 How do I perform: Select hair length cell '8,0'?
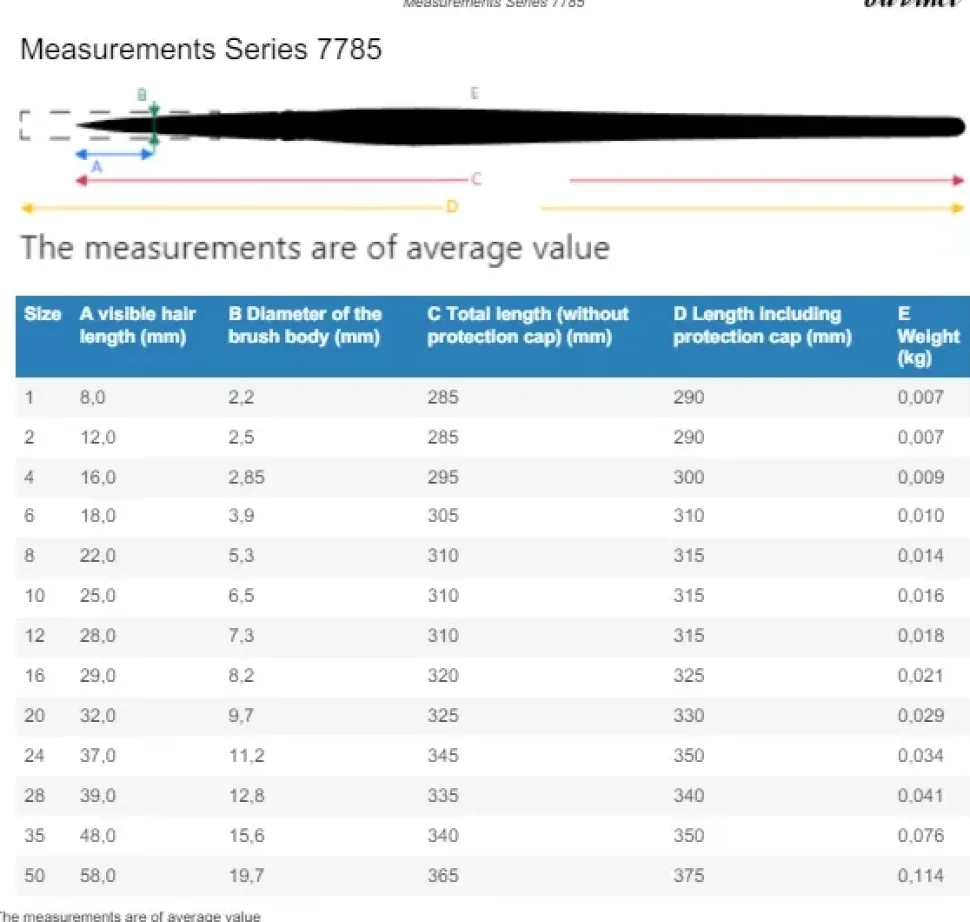(x=92, y=397)
